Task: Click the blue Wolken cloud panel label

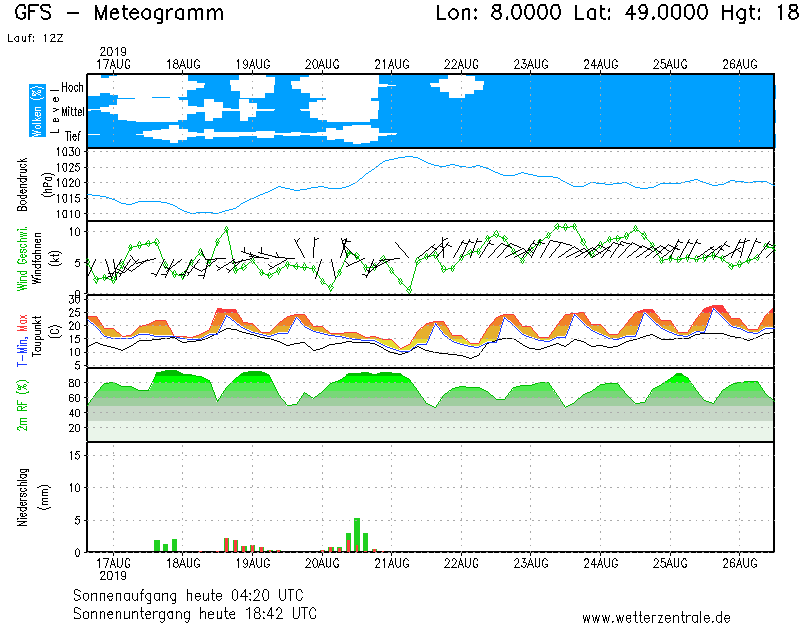Action: 37,111
